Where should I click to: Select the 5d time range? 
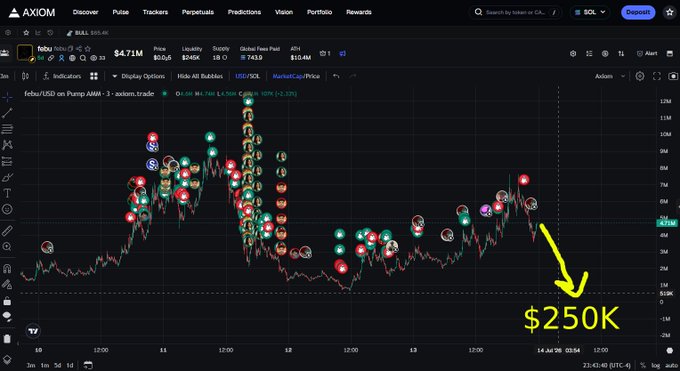57,365
